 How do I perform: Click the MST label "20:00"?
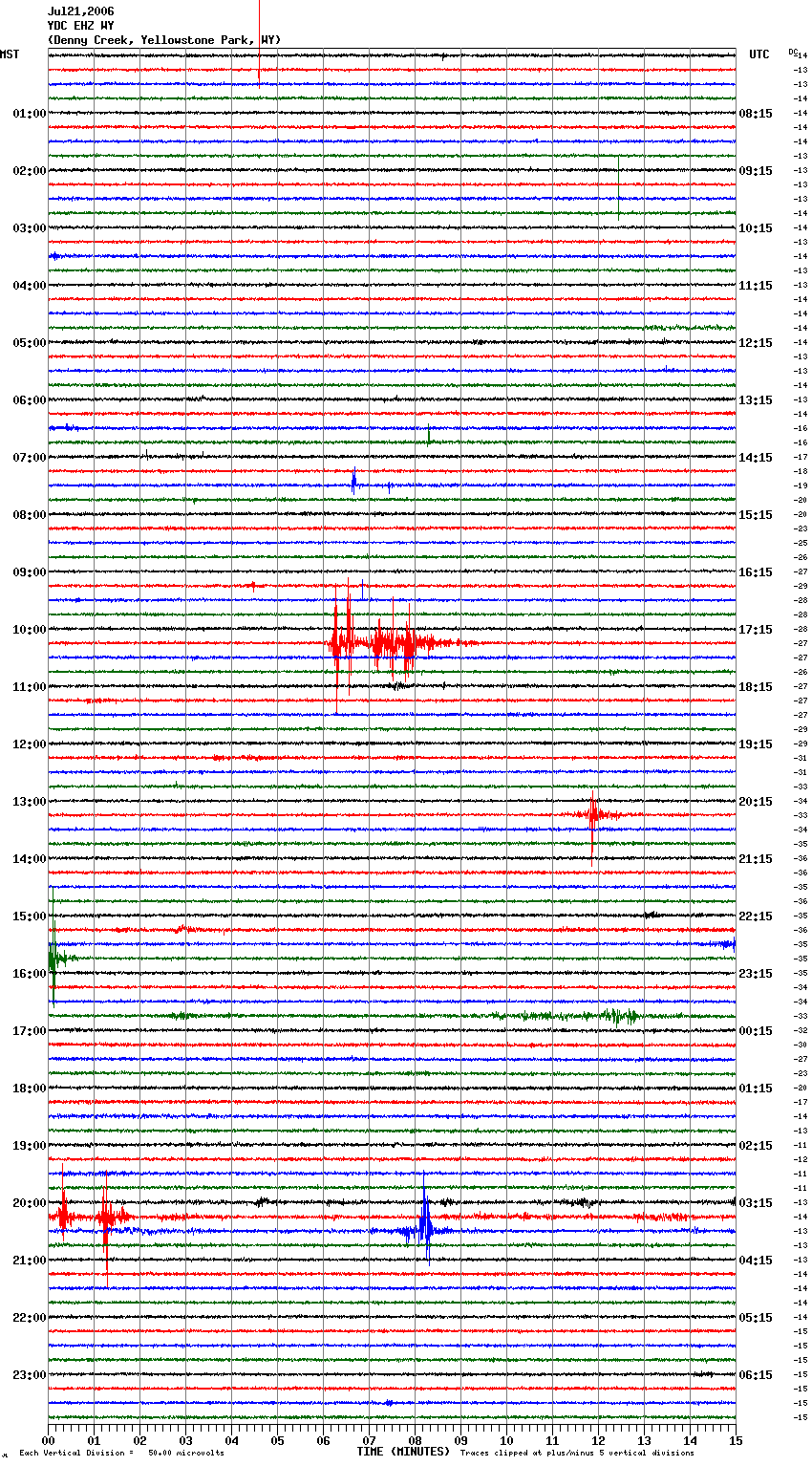(x=30, y=1203)
